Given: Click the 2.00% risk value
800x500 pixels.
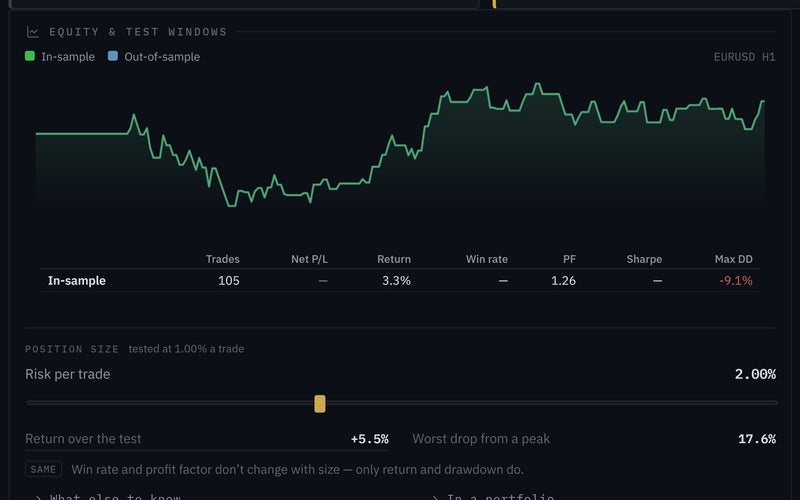Looking at the screenshot, I should click(755, 374).
